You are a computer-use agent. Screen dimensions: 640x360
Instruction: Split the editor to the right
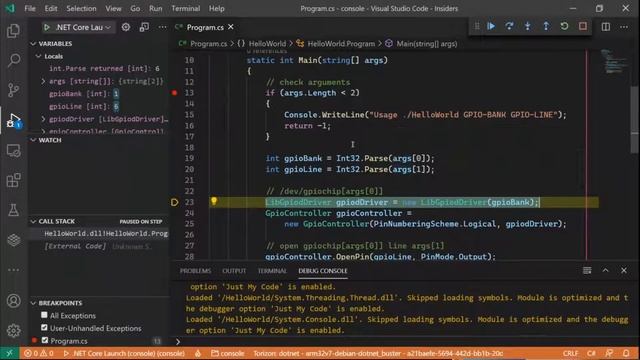(x=606, y=27)
